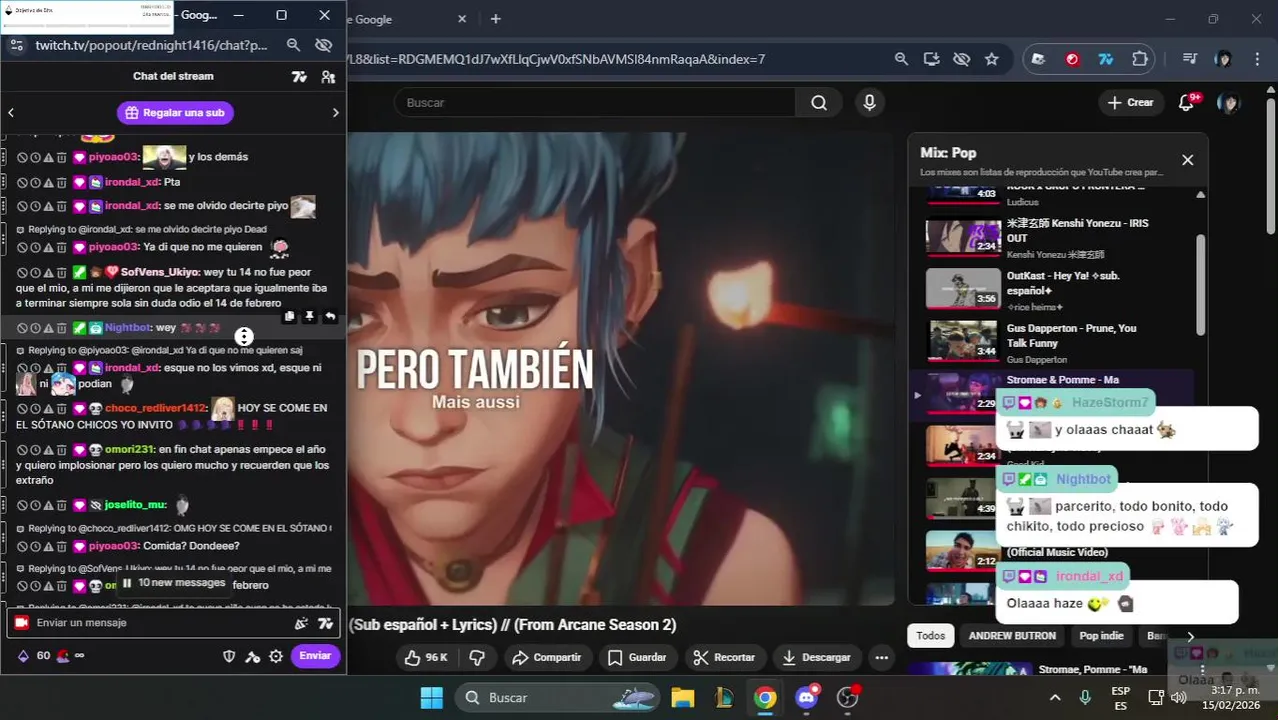Click the Regalar una sub button
Screen dimensions: 1278x720
pos(175,113)
